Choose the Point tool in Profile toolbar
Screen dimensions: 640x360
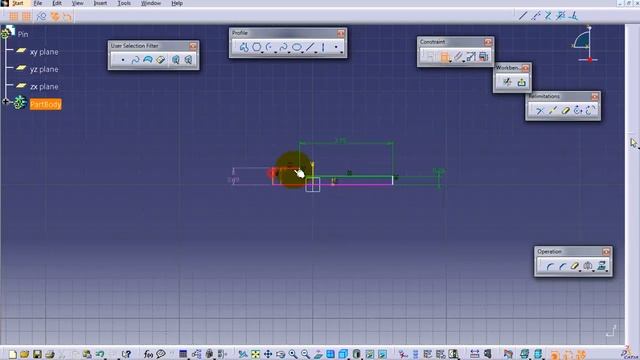tap(336, 47)
